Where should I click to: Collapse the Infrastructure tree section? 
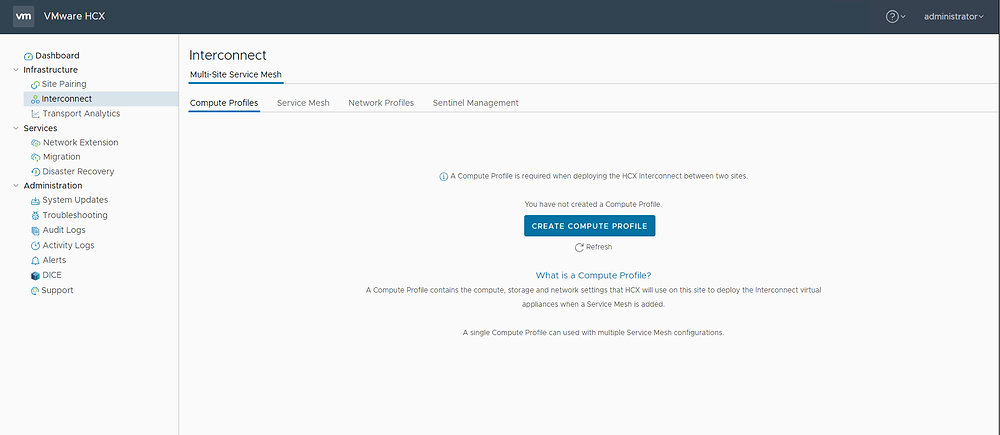pos(15,70)
